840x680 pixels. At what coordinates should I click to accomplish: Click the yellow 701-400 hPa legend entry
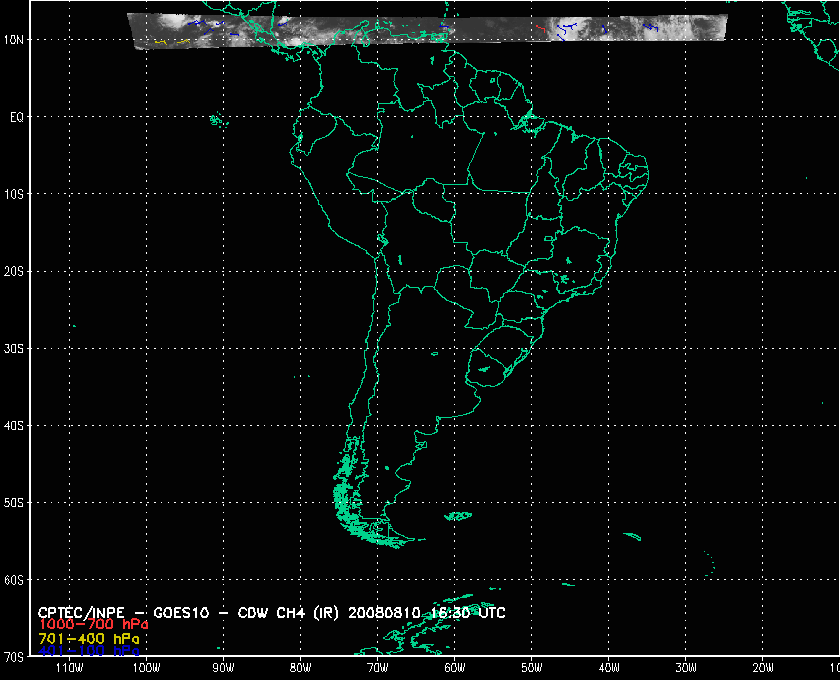point(88,638)
